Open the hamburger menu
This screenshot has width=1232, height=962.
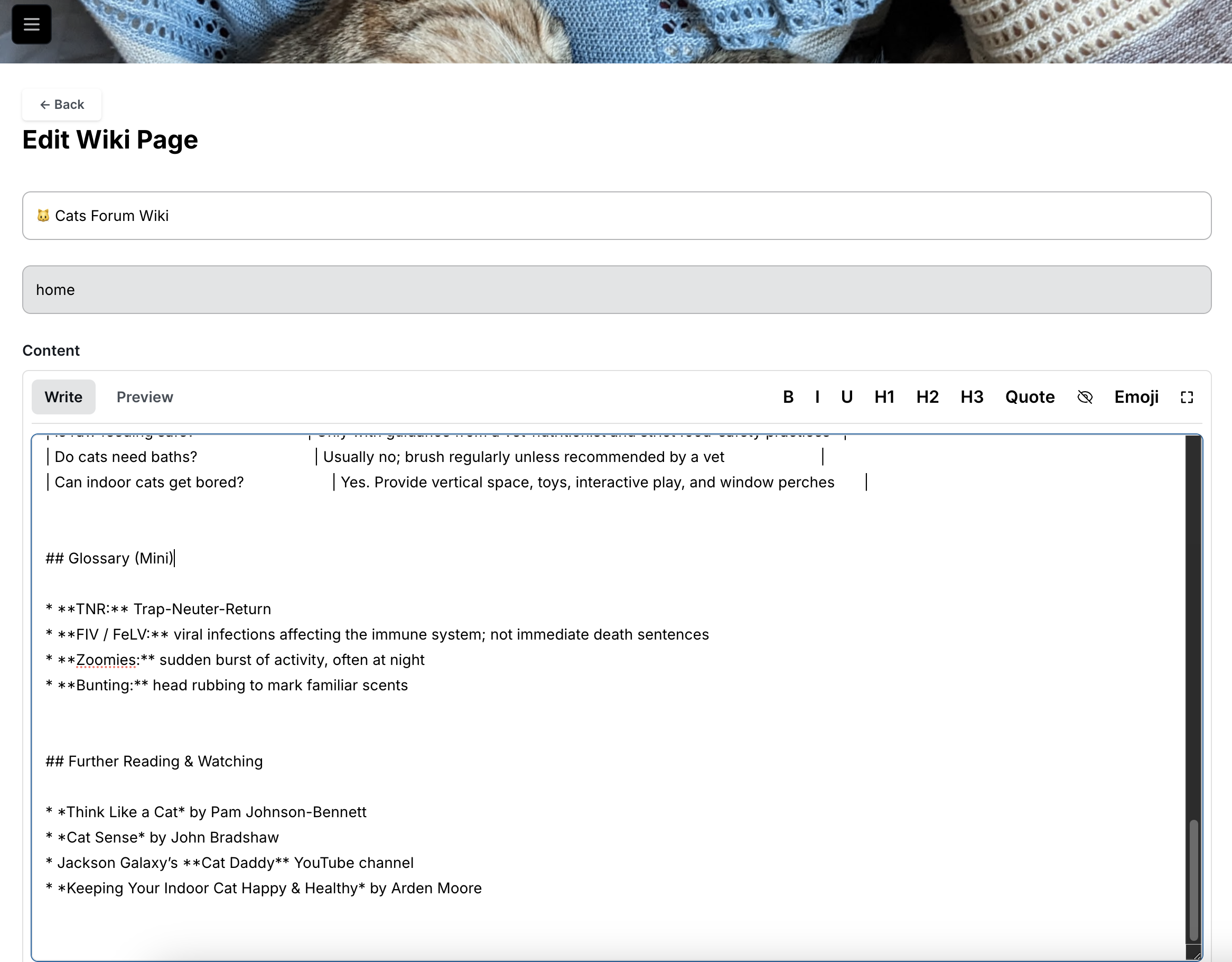(32, 24)
